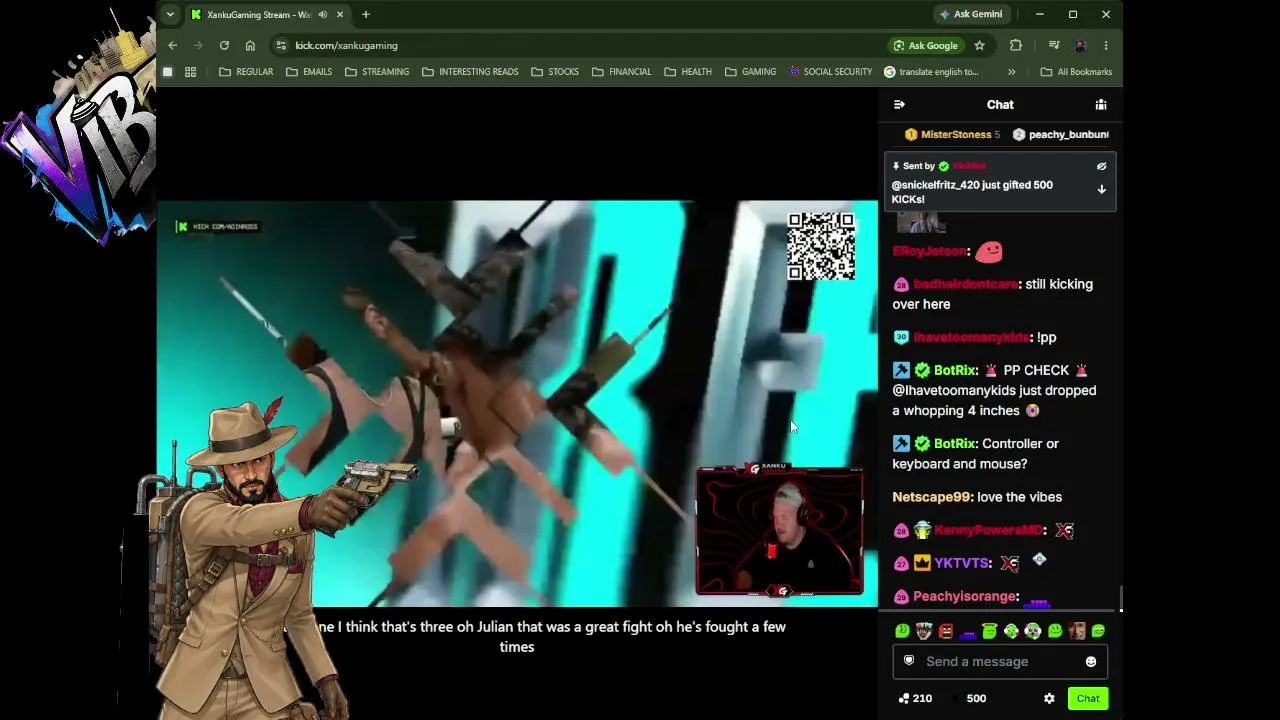Open the INTERESTING READS bookmarks folder

(470, 72)
